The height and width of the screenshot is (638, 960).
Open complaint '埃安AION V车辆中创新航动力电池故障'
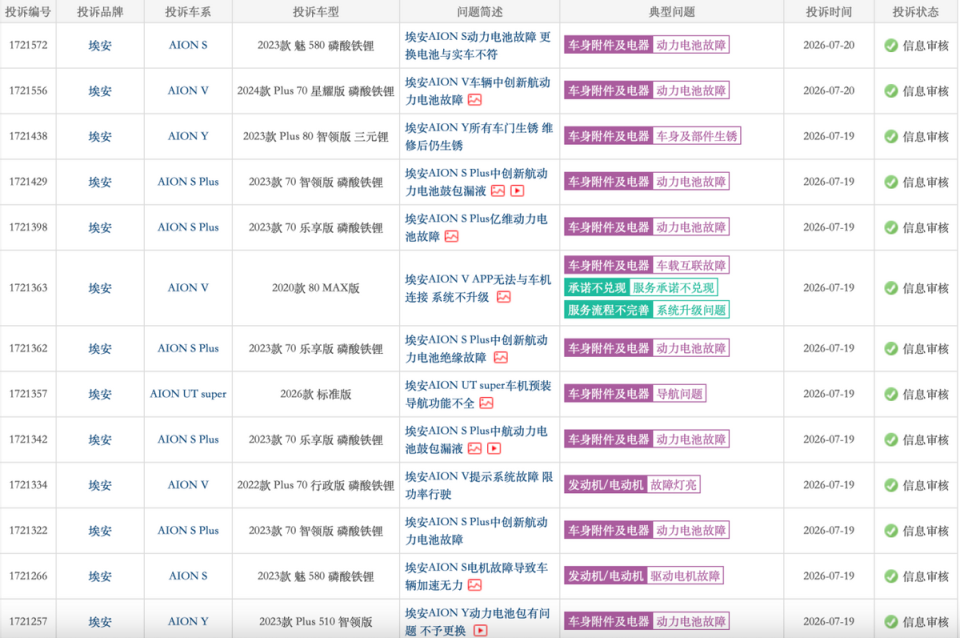(x=478, y=91)
